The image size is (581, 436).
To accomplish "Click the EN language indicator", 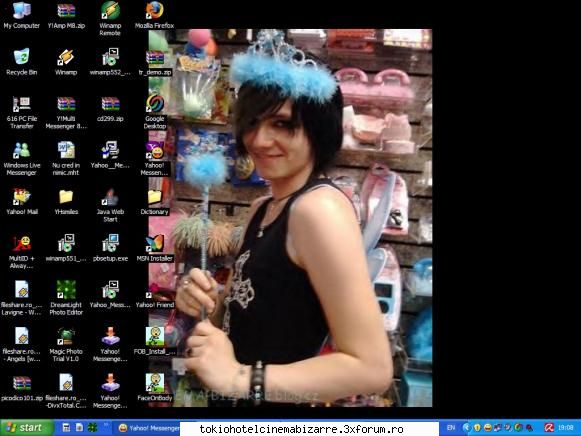I will pyautogui.click(x=451, y=428).
